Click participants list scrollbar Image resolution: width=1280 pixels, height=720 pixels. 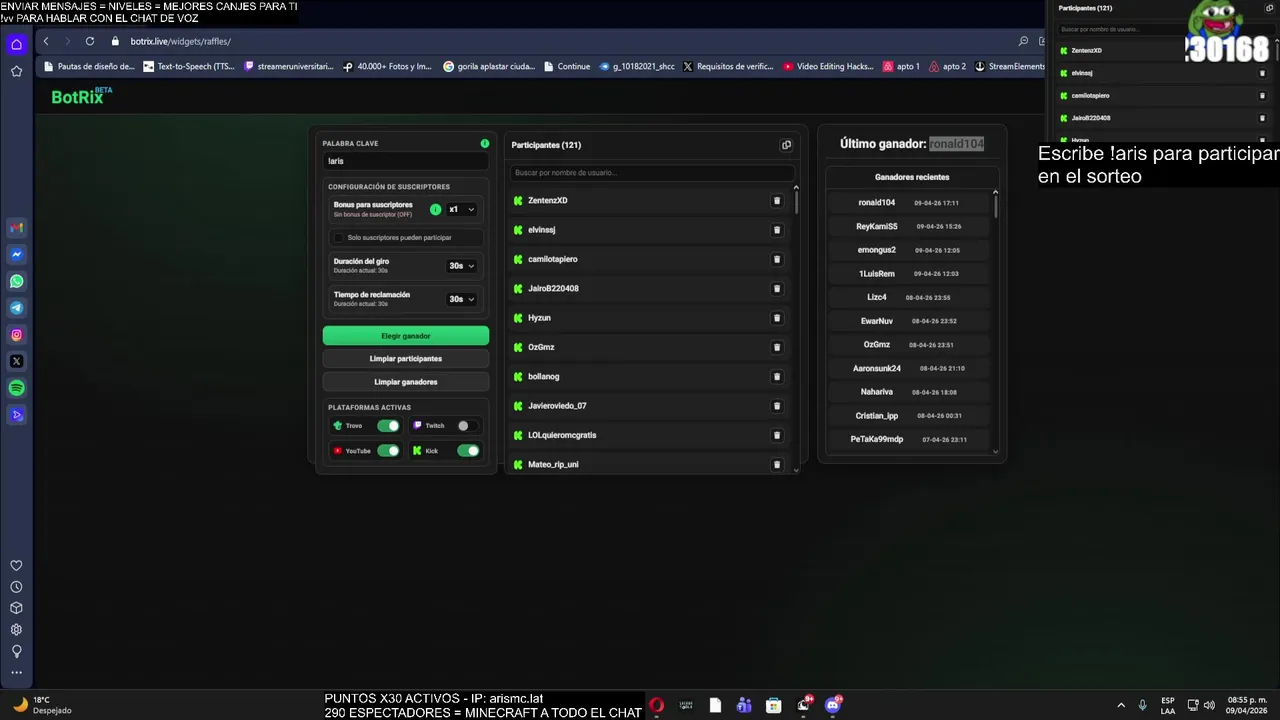pyautogui.click(x=796, y=202)
